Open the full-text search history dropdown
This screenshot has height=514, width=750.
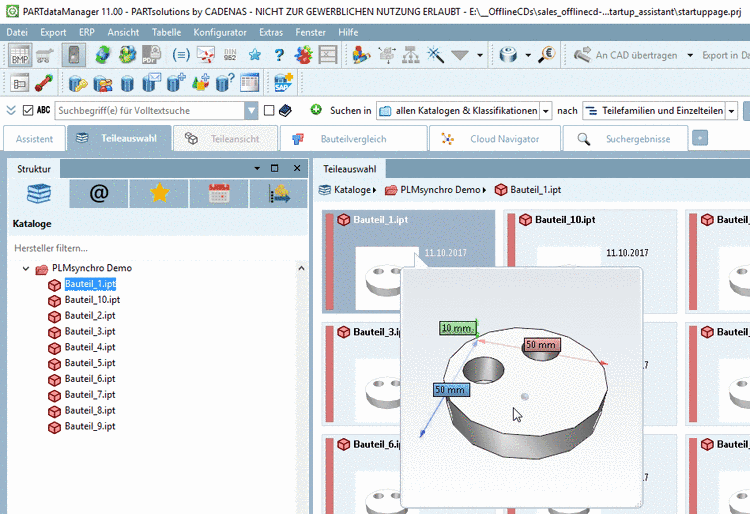[x=251, y=110]
